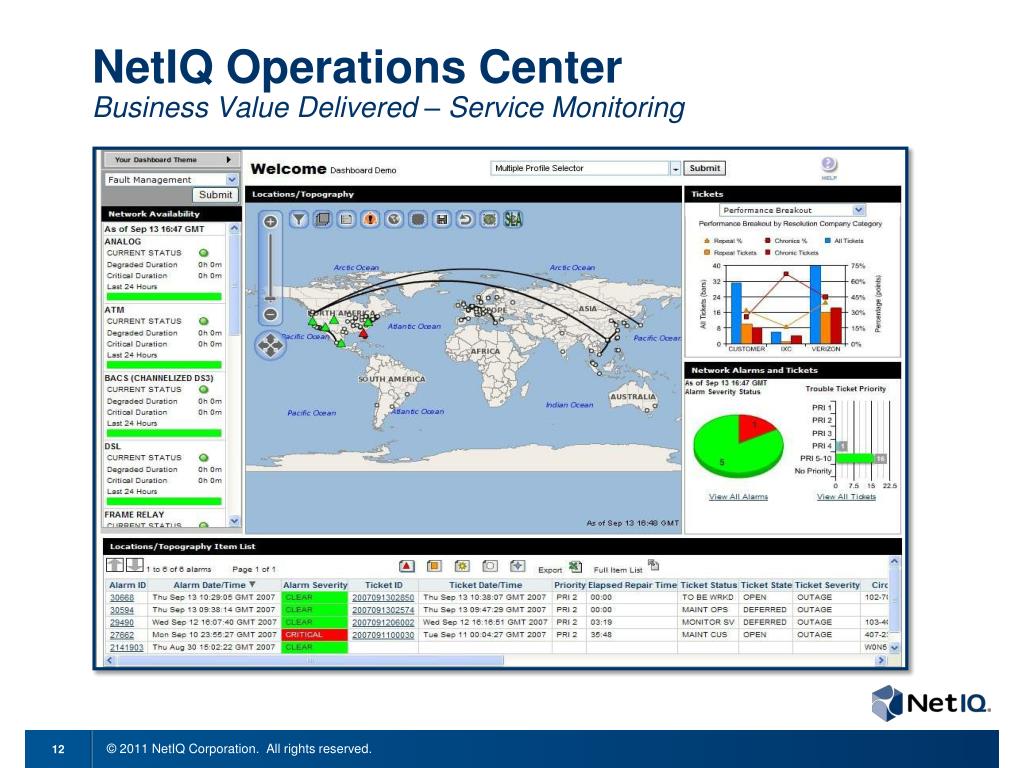This screenshot has height=768, width=1024.
Task: Click the Help question mark icon
Action: [x=829, y=165]
